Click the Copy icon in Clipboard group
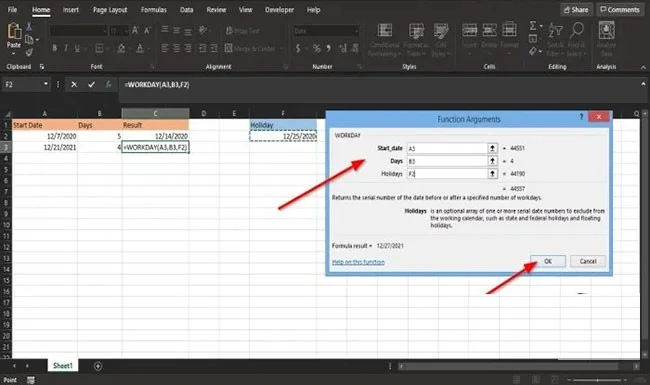 coord(29,40)
